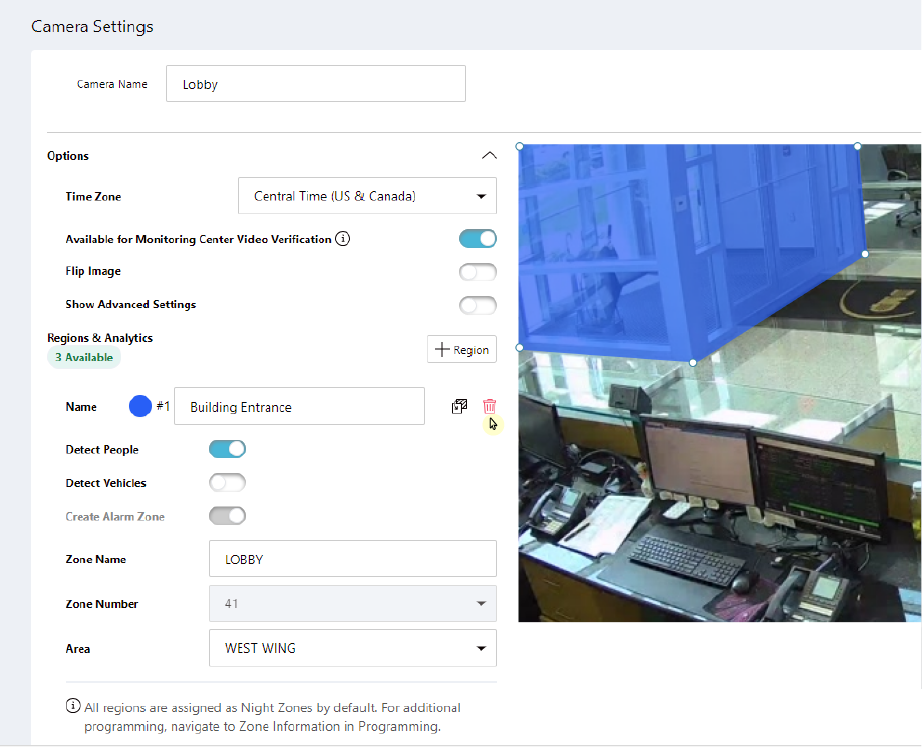Enable the Flip Image toggle
Viewport: 922px width, 747px height.
pos(477,272)
